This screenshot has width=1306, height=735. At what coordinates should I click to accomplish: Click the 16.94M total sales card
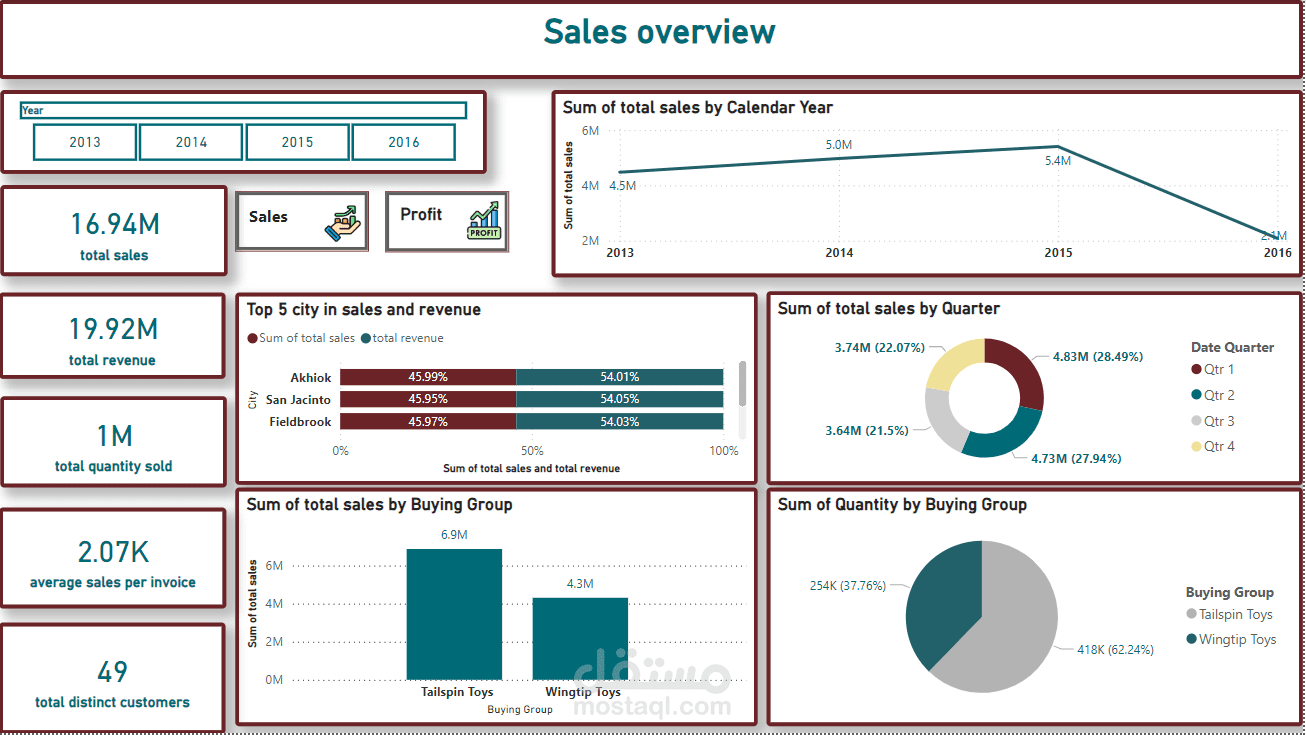tap(114, 231)
